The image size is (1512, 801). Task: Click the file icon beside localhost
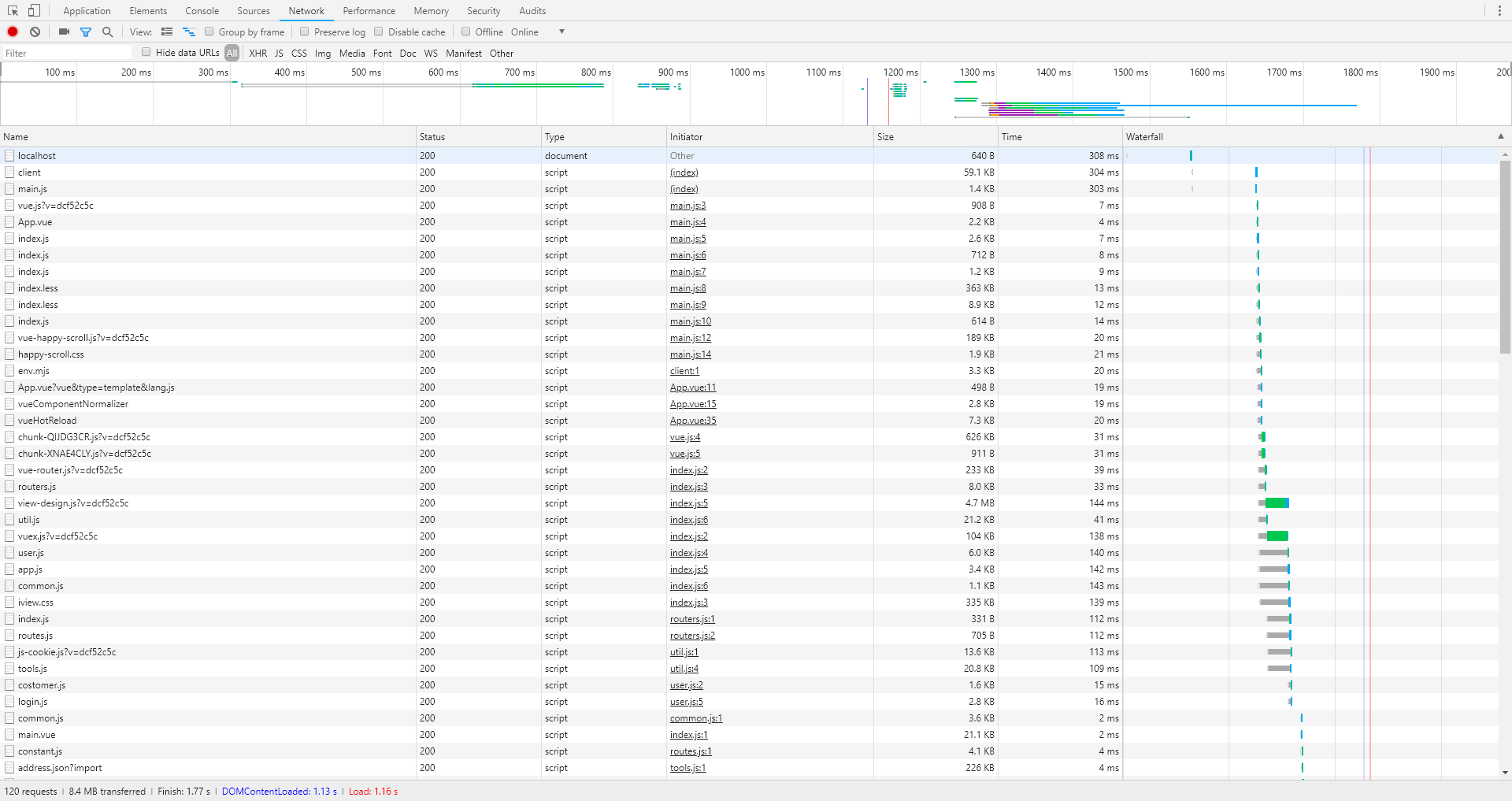(9, 156)
